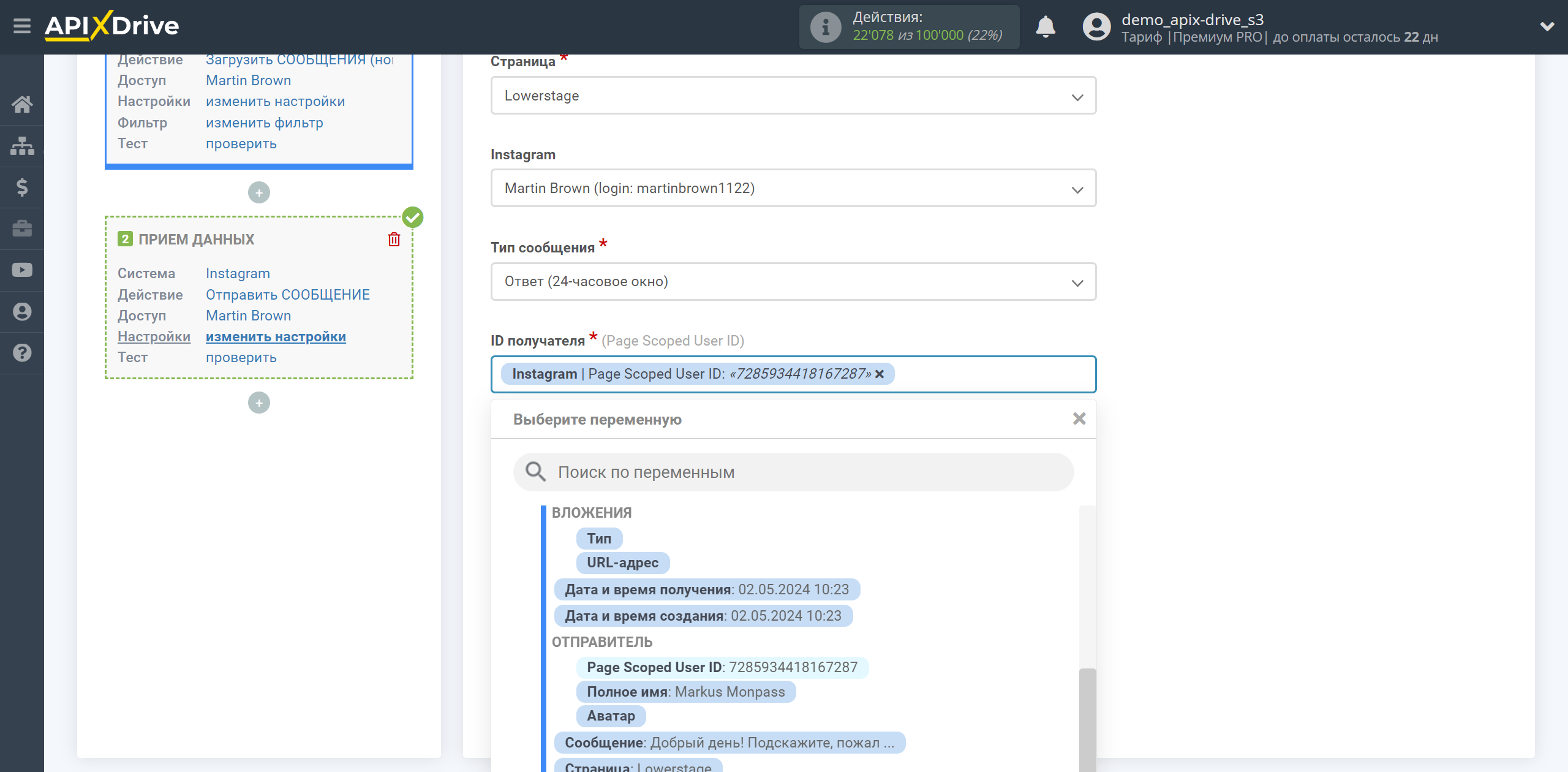This screenshot has width=1568, height=772.
Task: Click Отправить СООБЩЕНИЕ action link
Action: (x=288, y=295)
